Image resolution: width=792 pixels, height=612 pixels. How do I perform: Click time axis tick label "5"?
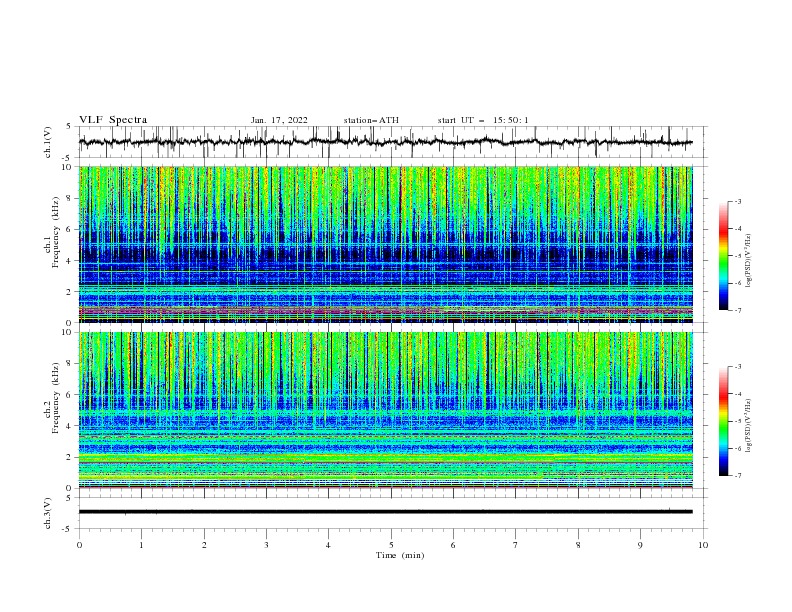[x=391, y=545]
